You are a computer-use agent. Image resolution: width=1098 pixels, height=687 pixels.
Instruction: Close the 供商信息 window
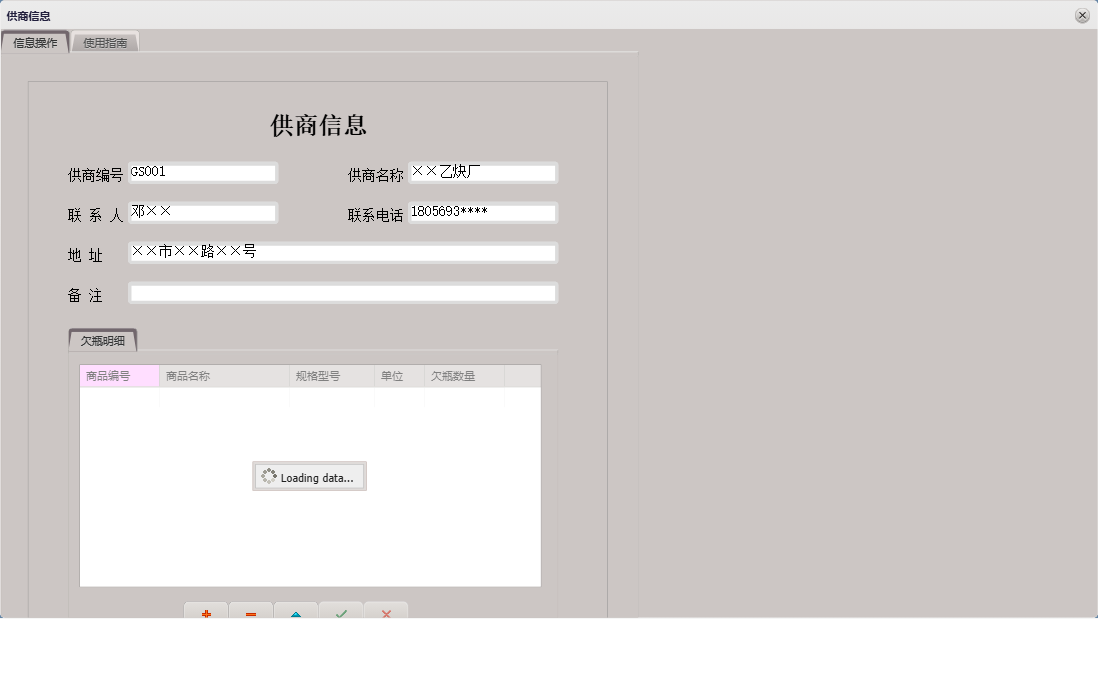tap(1084, 15)
